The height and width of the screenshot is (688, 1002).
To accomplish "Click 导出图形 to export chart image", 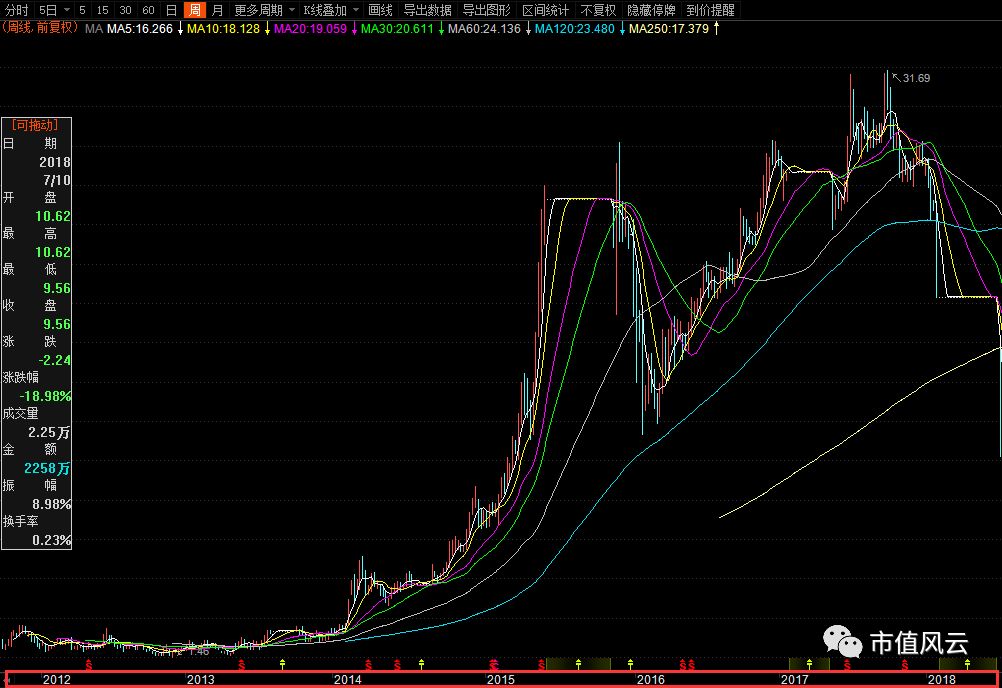I will click(x=486, y=10).
